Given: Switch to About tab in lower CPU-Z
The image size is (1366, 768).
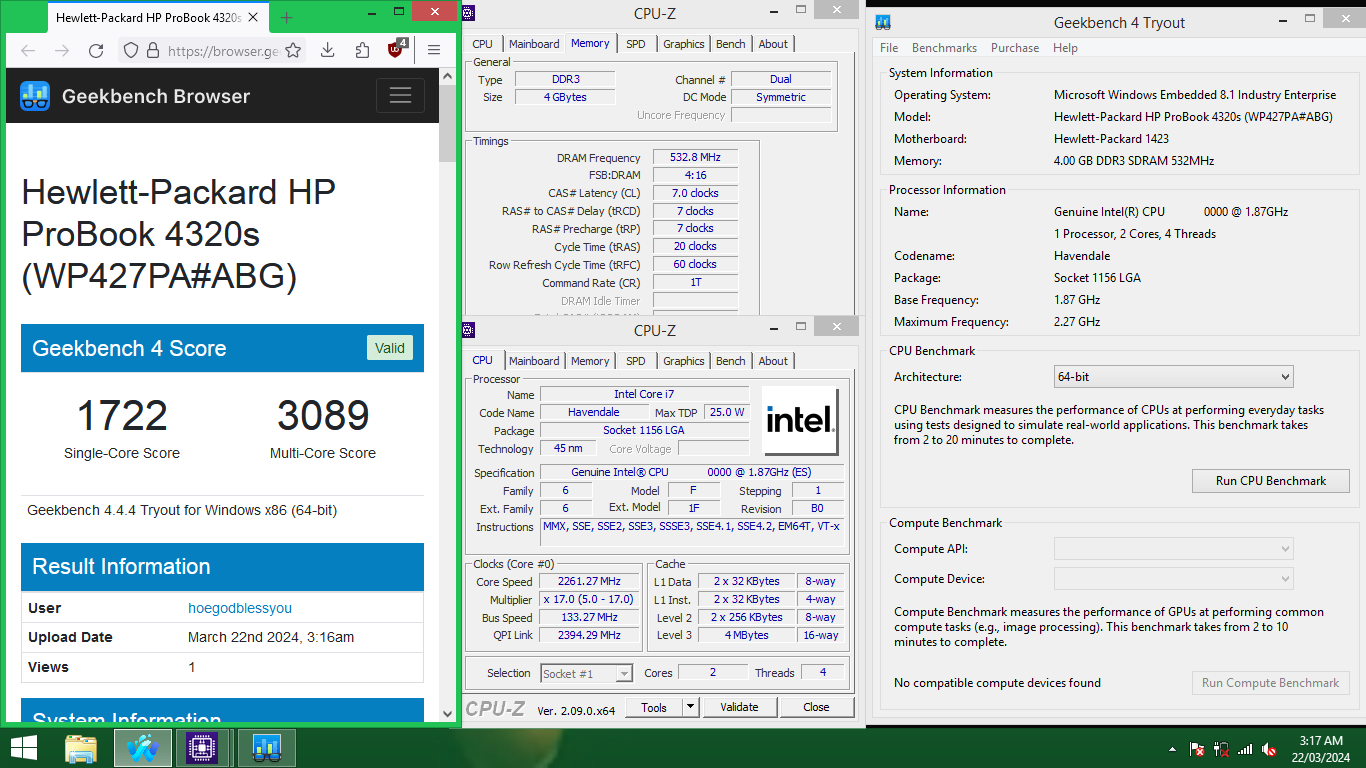Looking at the screenshot, I should point(773,361).
